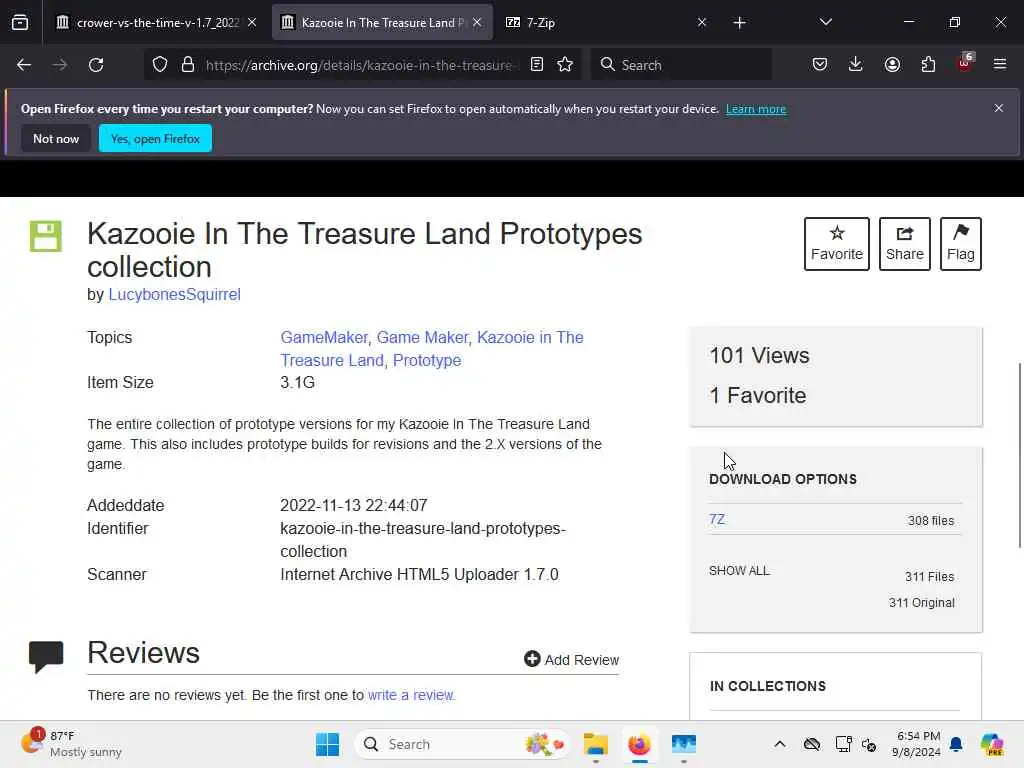Viewport: 1024px width, 768px height.
Task: Open the Windows Start menu
Action: click(x=327, y=744)
